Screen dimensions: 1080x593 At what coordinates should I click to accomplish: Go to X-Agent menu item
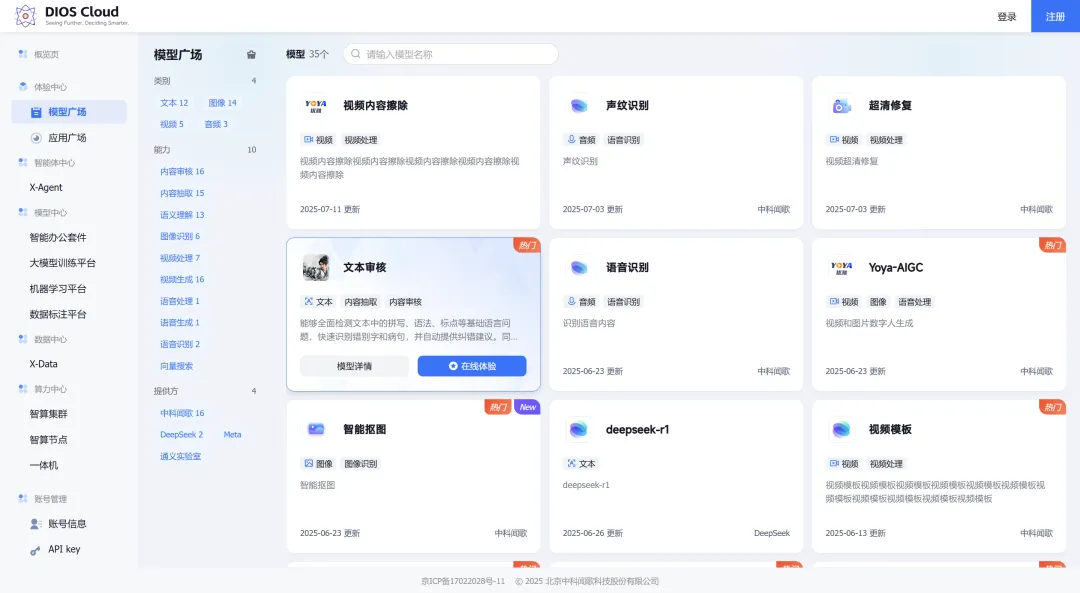[46, 187]
